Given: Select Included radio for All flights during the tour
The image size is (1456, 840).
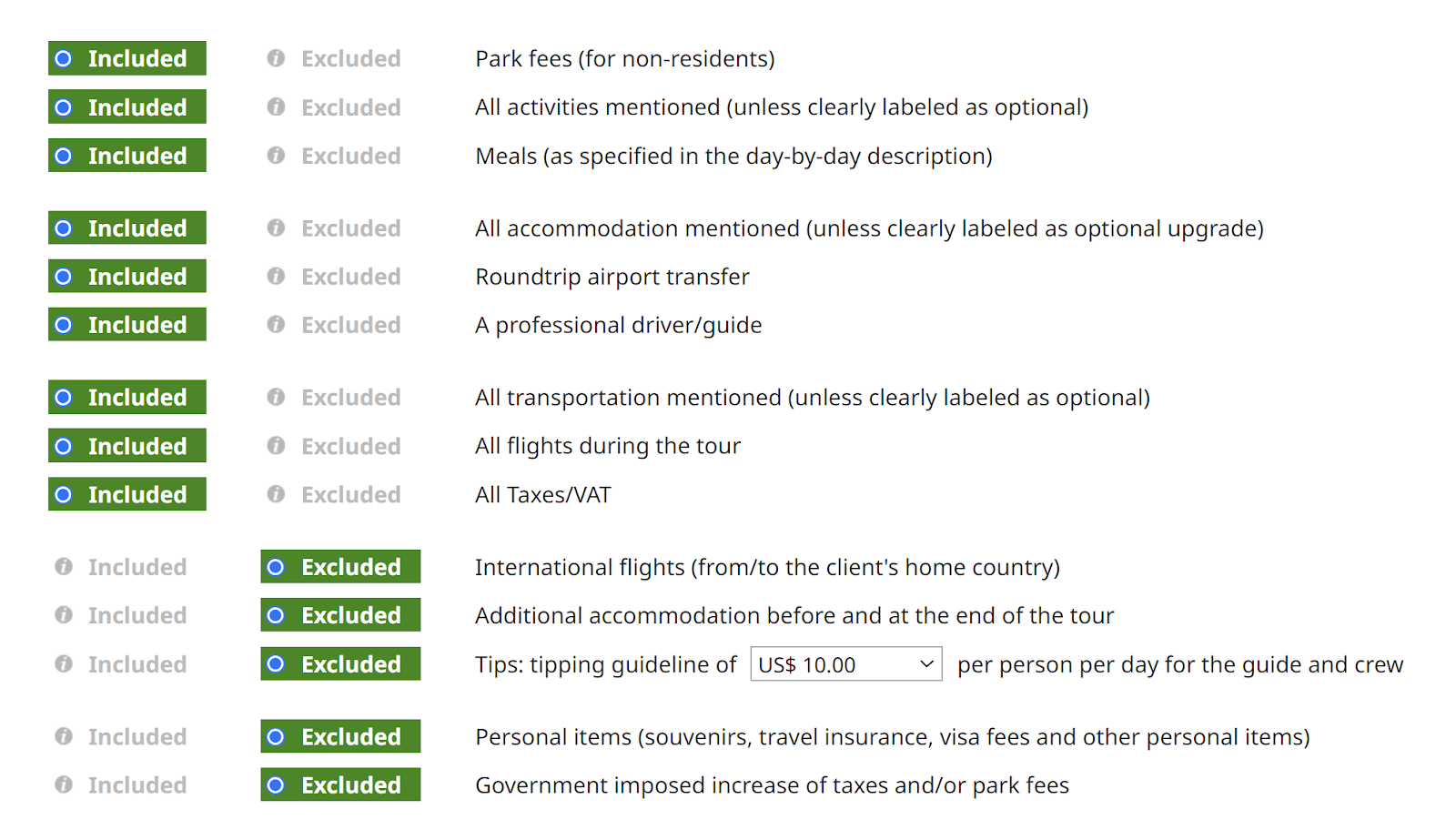Looking at the screenshot, I should click(64, 446).
